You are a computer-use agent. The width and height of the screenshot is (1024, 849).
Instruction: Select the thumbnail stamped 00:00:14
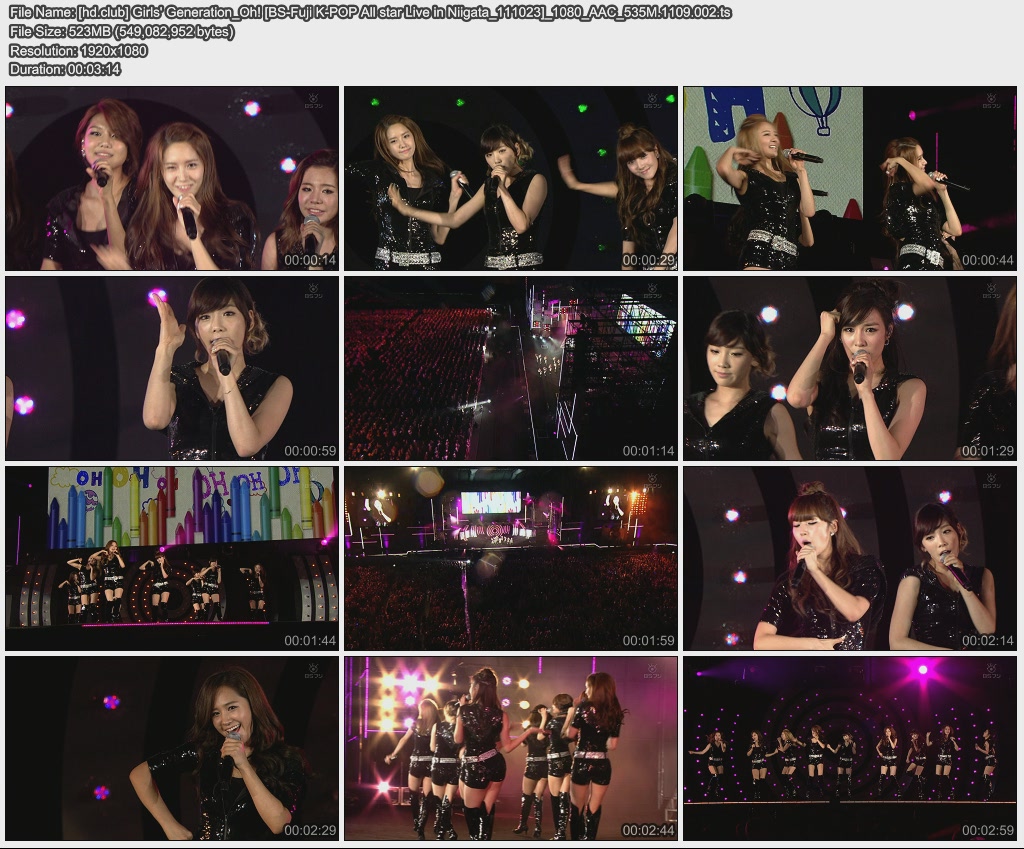tap(172, 178)
